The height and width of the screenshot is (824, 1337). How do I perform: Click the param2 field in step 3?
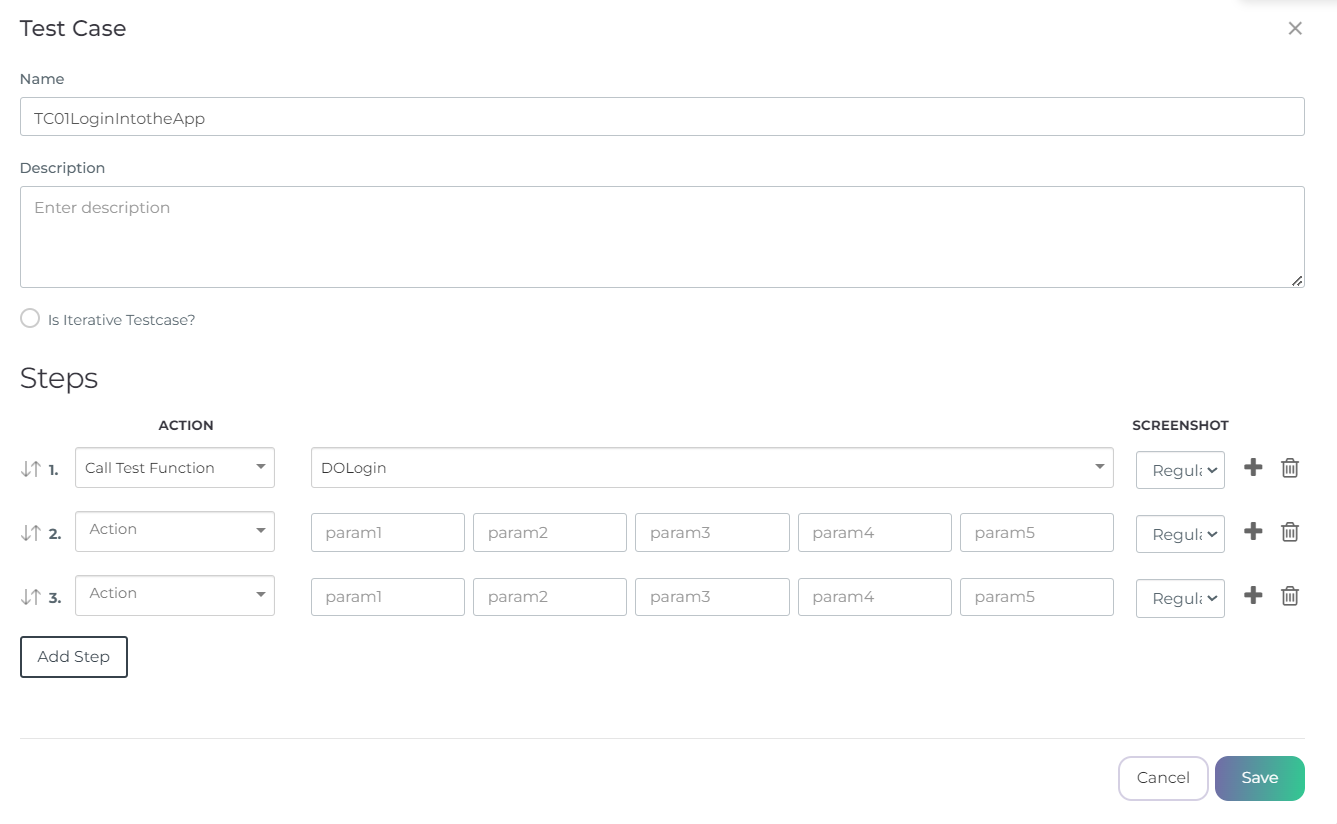550,597
